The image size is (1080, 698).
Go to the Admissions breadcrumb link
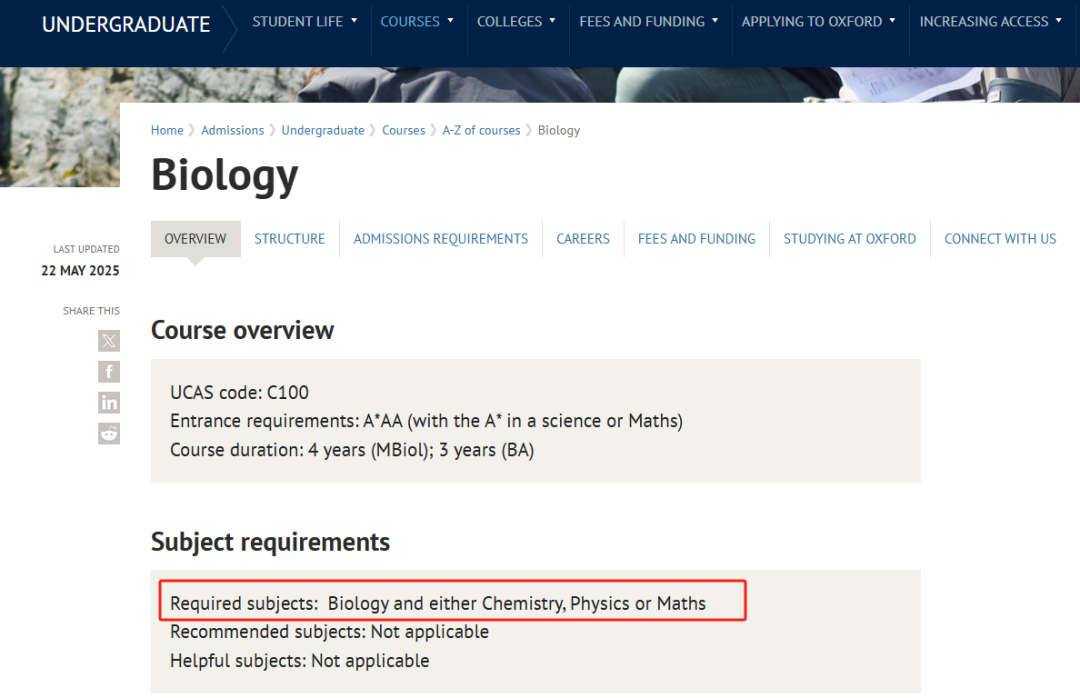tap(232, 130)
